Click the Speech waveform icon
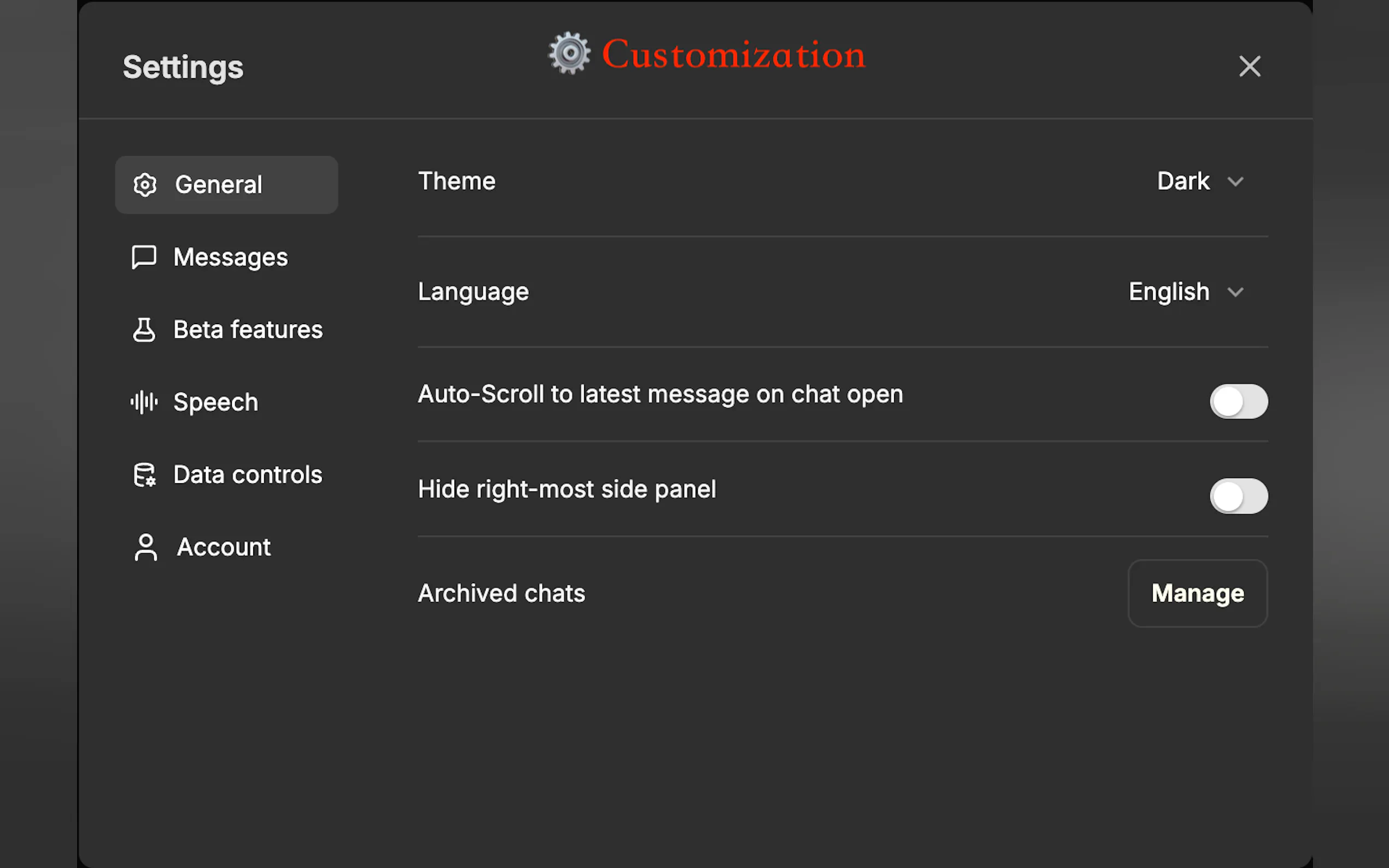1389x868 pixels. (144, 402)
